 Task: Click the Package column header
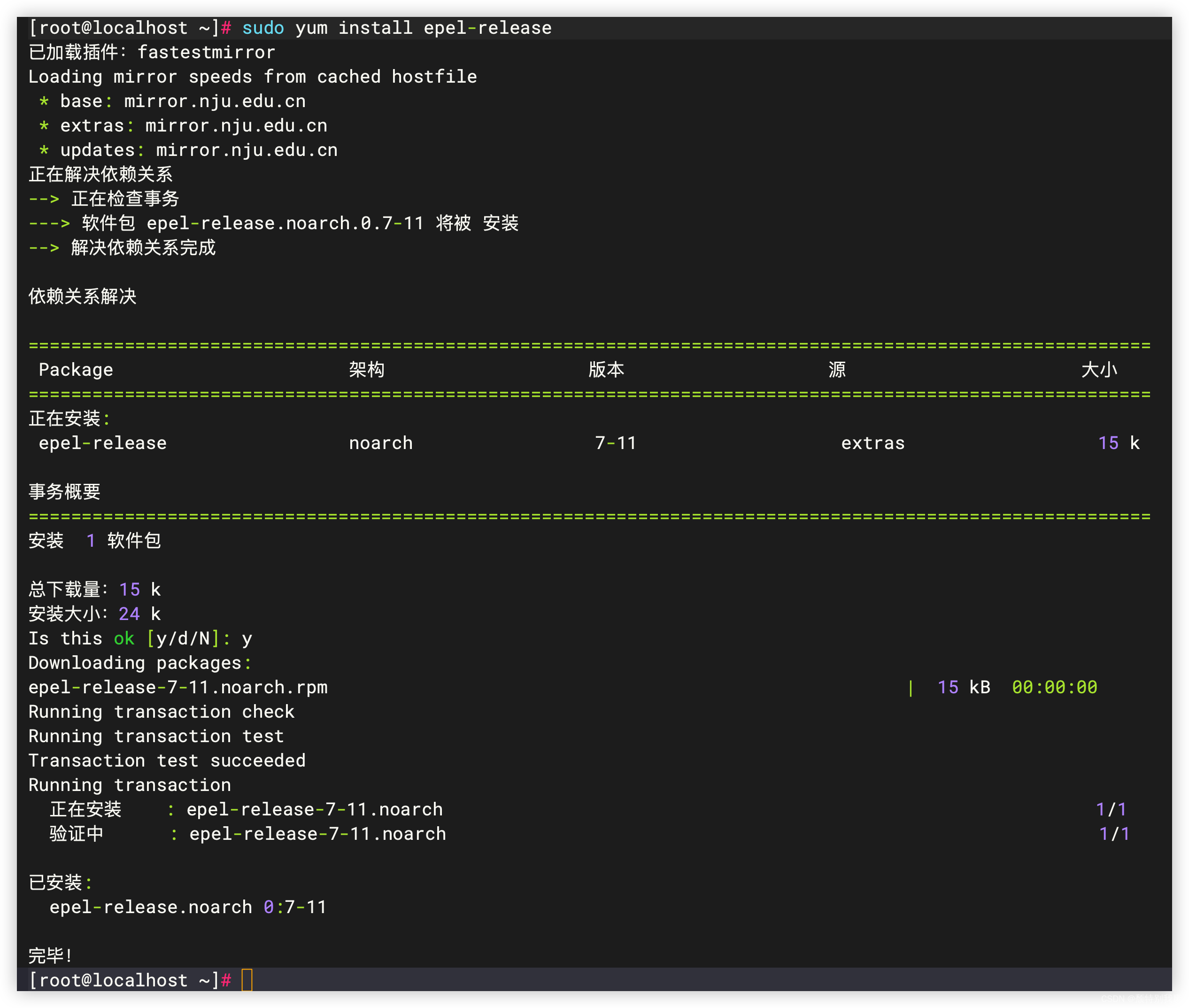(x=75, y=369)
